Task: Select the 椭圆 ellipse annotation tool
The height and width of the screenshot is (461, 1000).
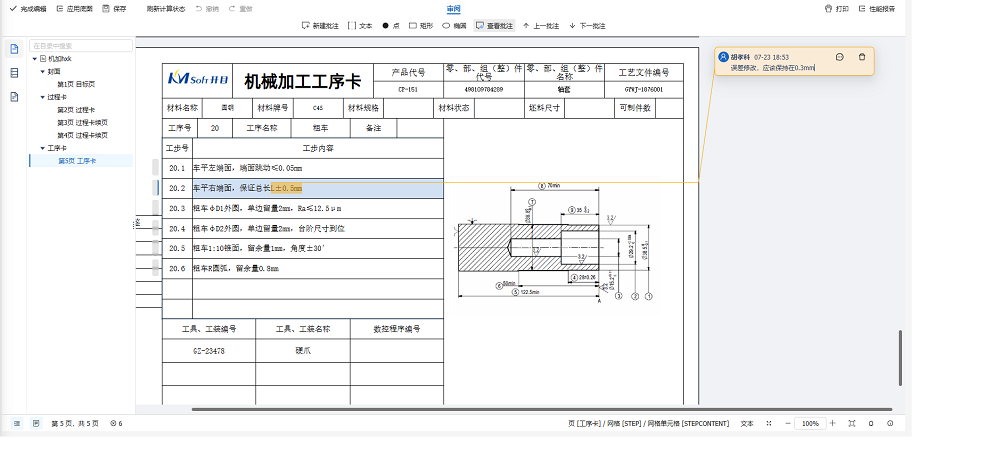Action: [x=455, y=26]
